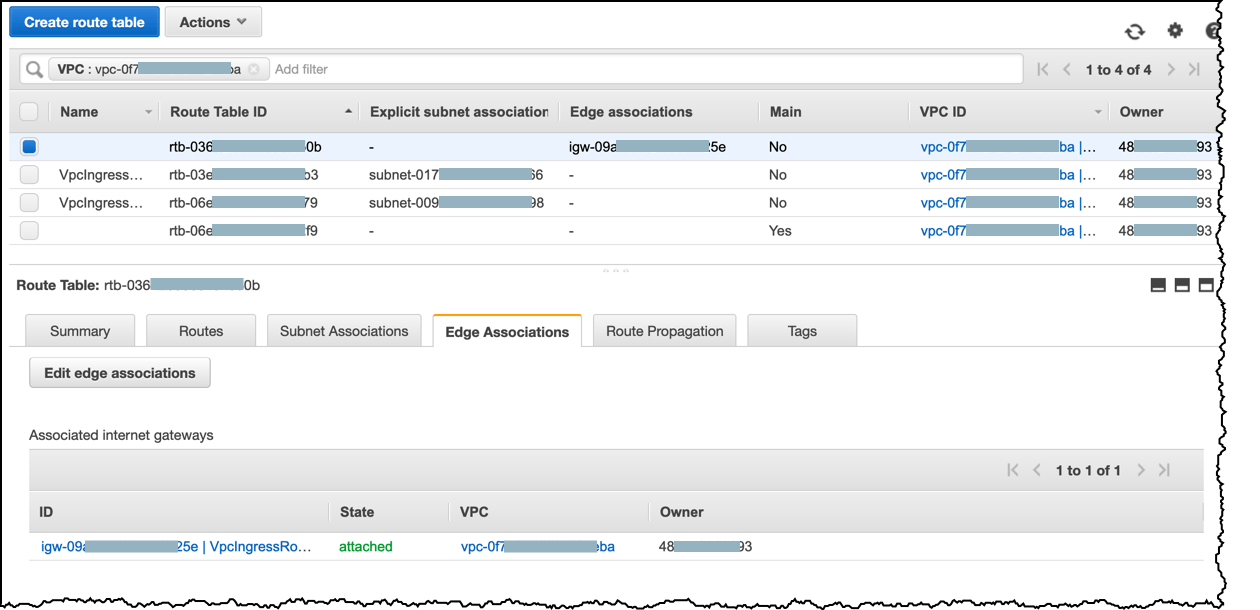Switch to the Routes tab
Screen dimensions: 1260x610
200,330
